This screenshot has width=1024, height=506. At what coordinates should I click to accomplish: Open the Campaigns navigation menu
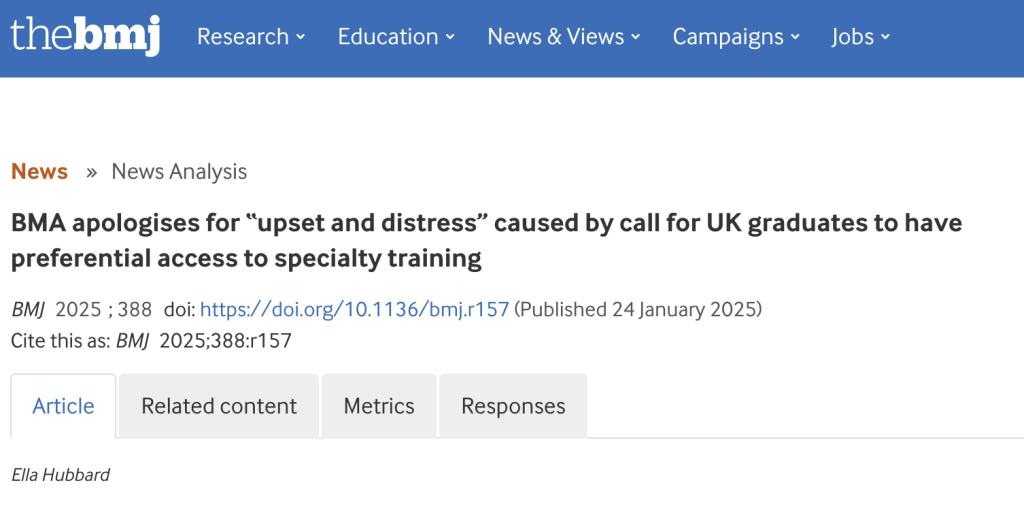tap(729, 37)
